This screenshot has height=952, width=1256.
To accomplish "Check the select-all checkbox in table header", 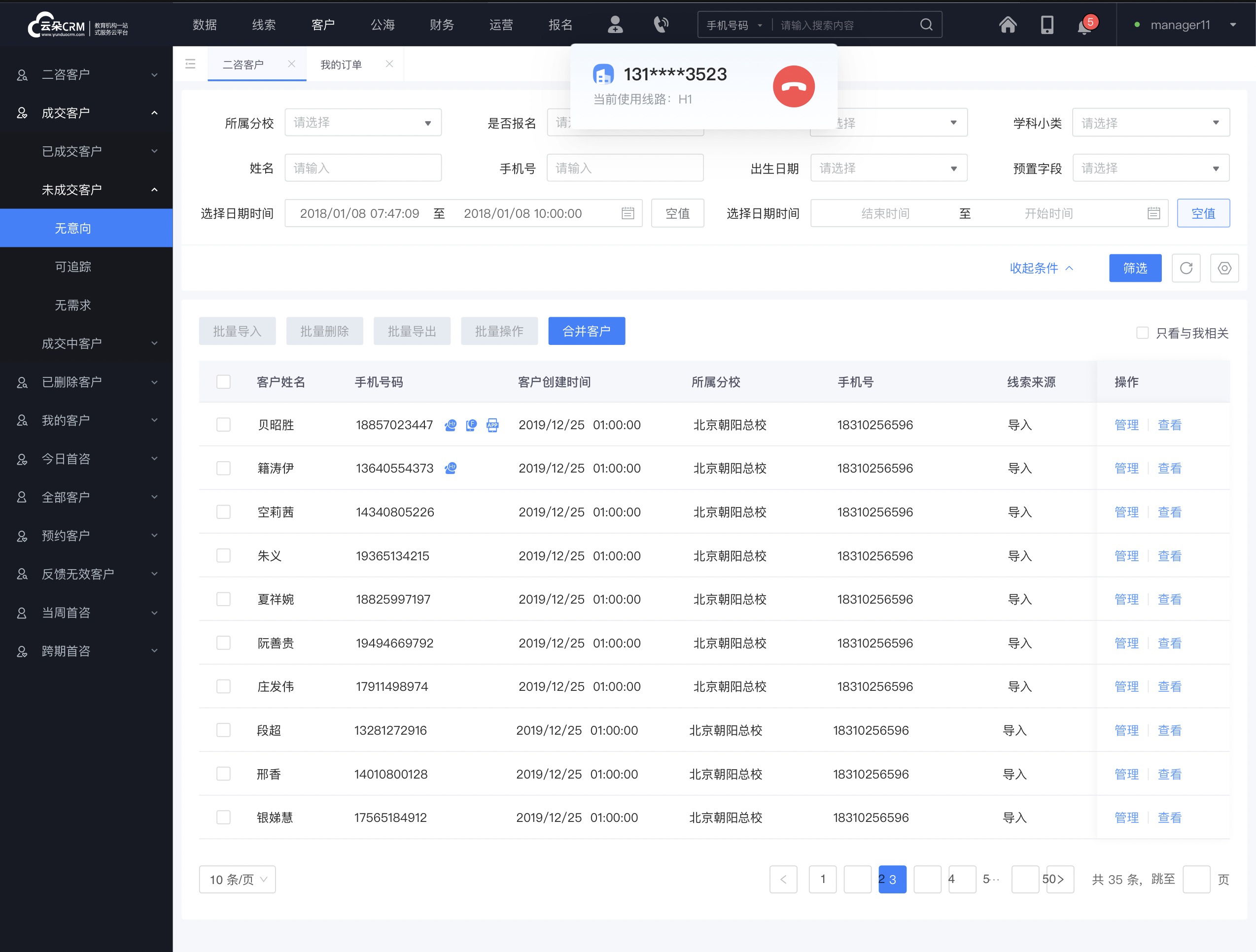I will (x=223, y=381).
